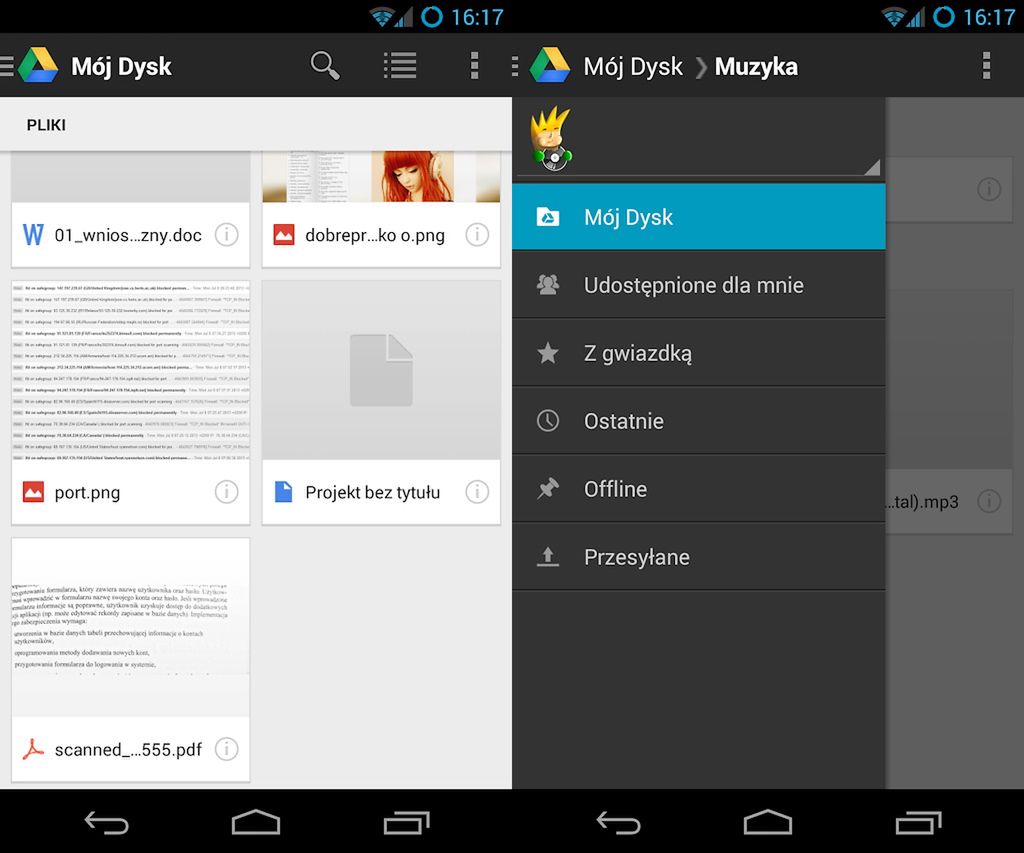
Task: Click image icon beside port.png
Action: pyautogui.click(x=33, y=492)
